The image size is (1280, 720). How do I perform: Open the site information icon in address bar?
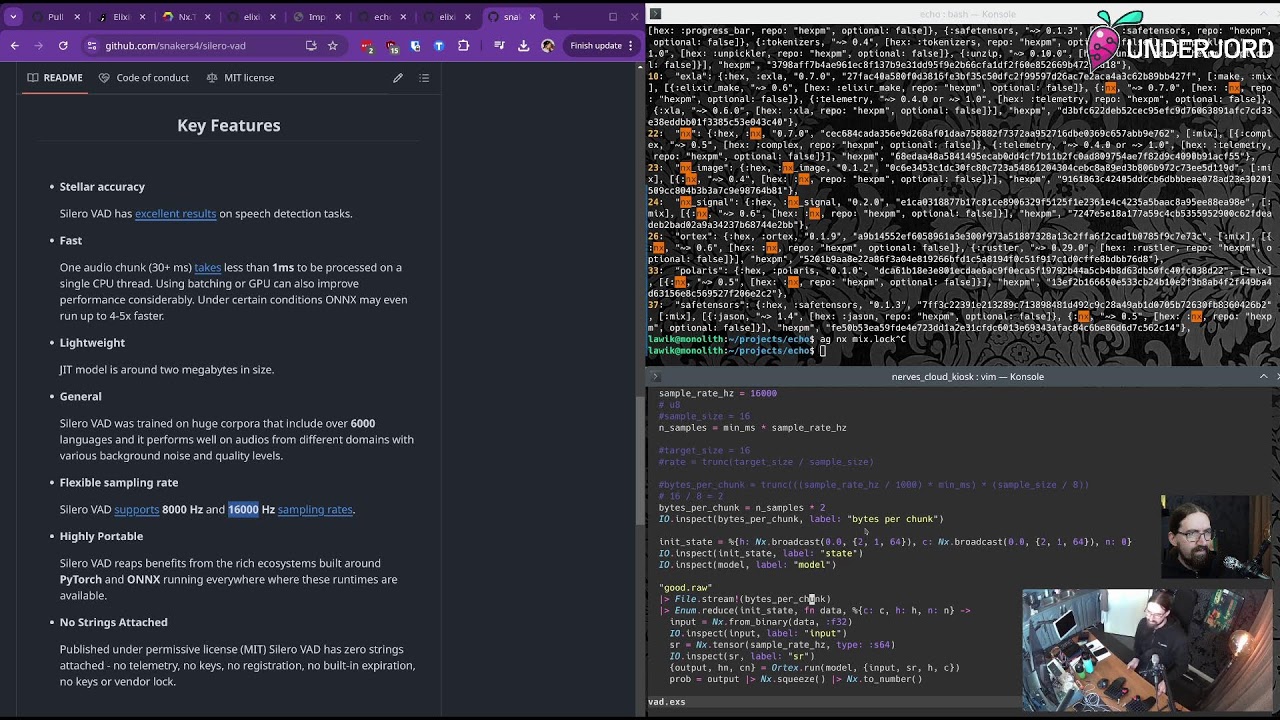coord(92,46)
